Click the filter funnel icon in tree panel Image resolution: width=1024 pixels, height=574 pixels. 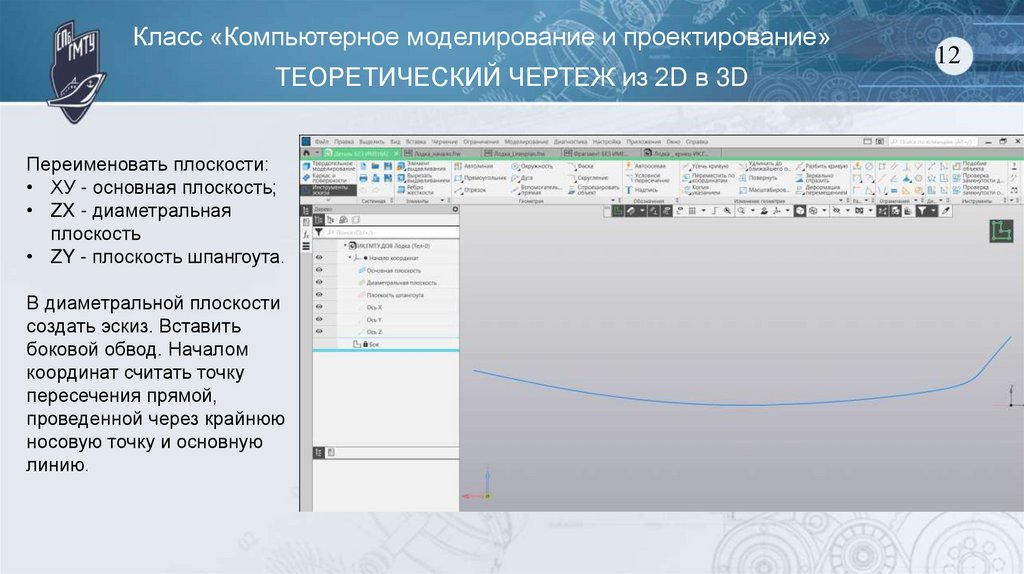pos(319,232)
